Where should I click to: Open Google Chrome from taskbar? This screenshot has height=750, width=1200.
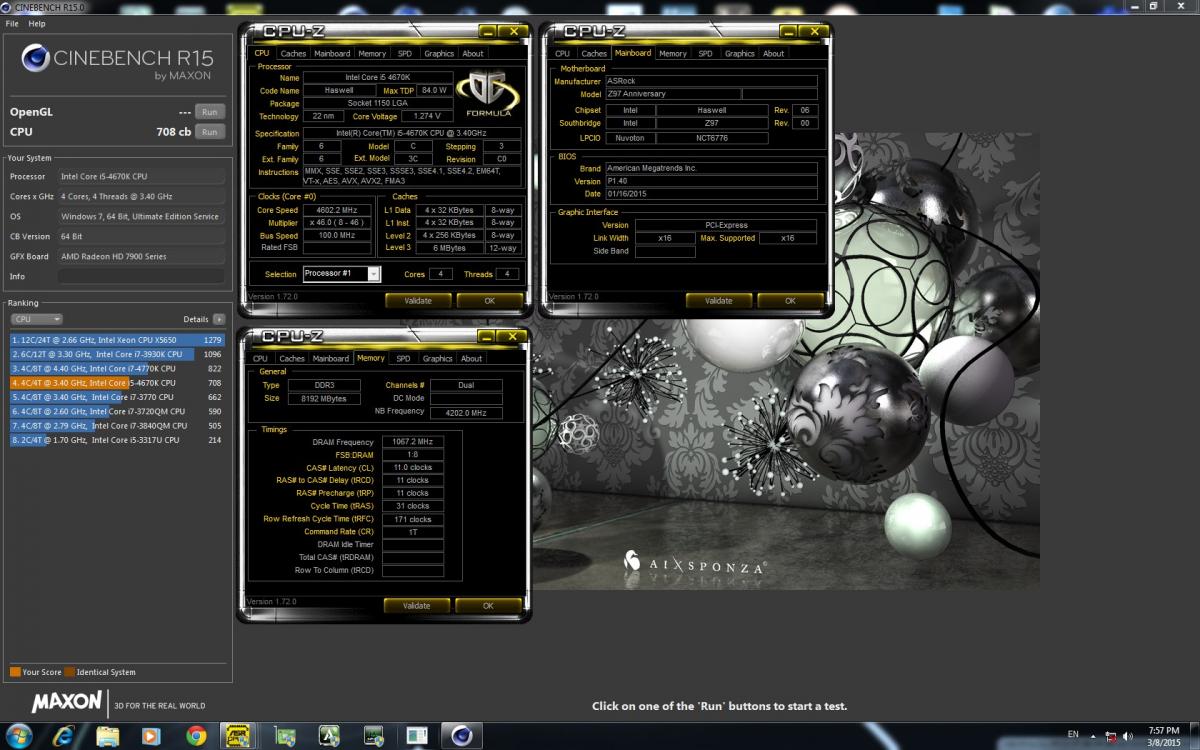196,736
